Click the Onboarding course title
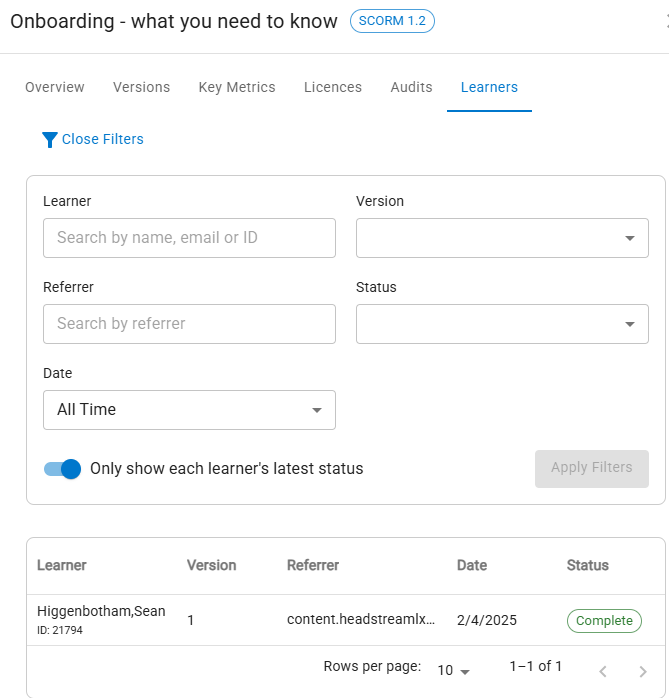Viewport: 669px width, 698px height. [x=174, y=21]
